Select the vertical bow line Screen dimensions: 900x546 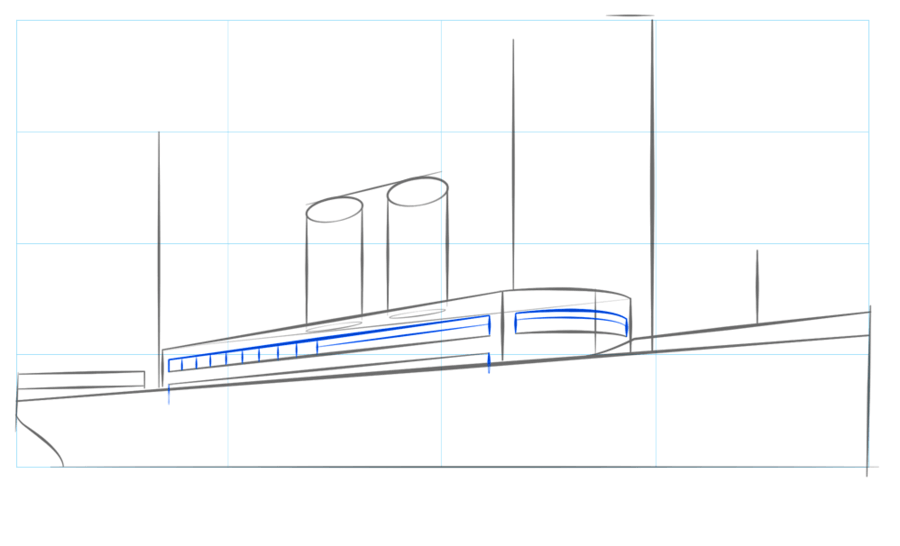(869, 390)
